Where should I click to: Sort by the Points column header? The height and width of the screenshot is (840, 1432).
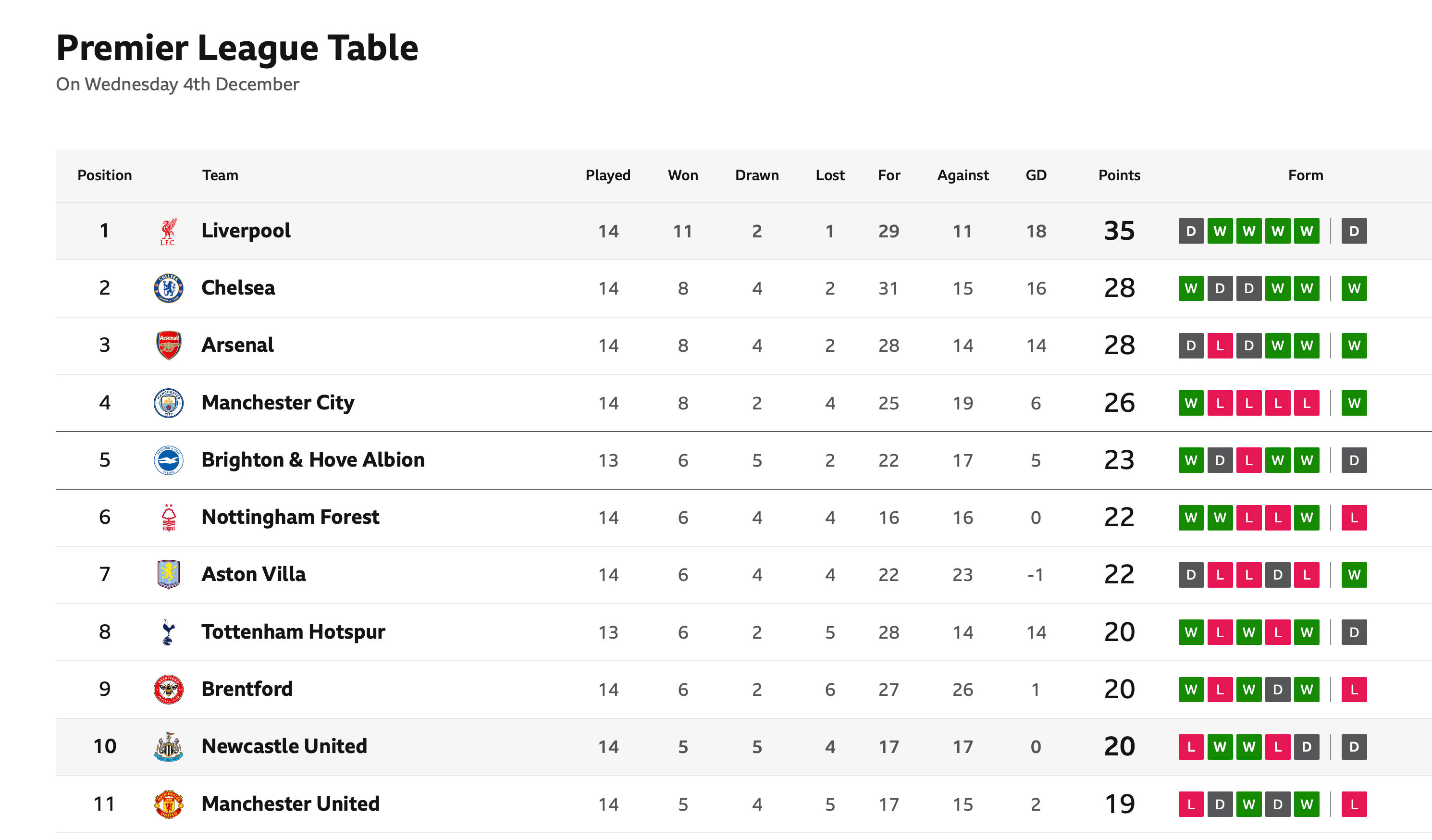[x=1119, y=175]
